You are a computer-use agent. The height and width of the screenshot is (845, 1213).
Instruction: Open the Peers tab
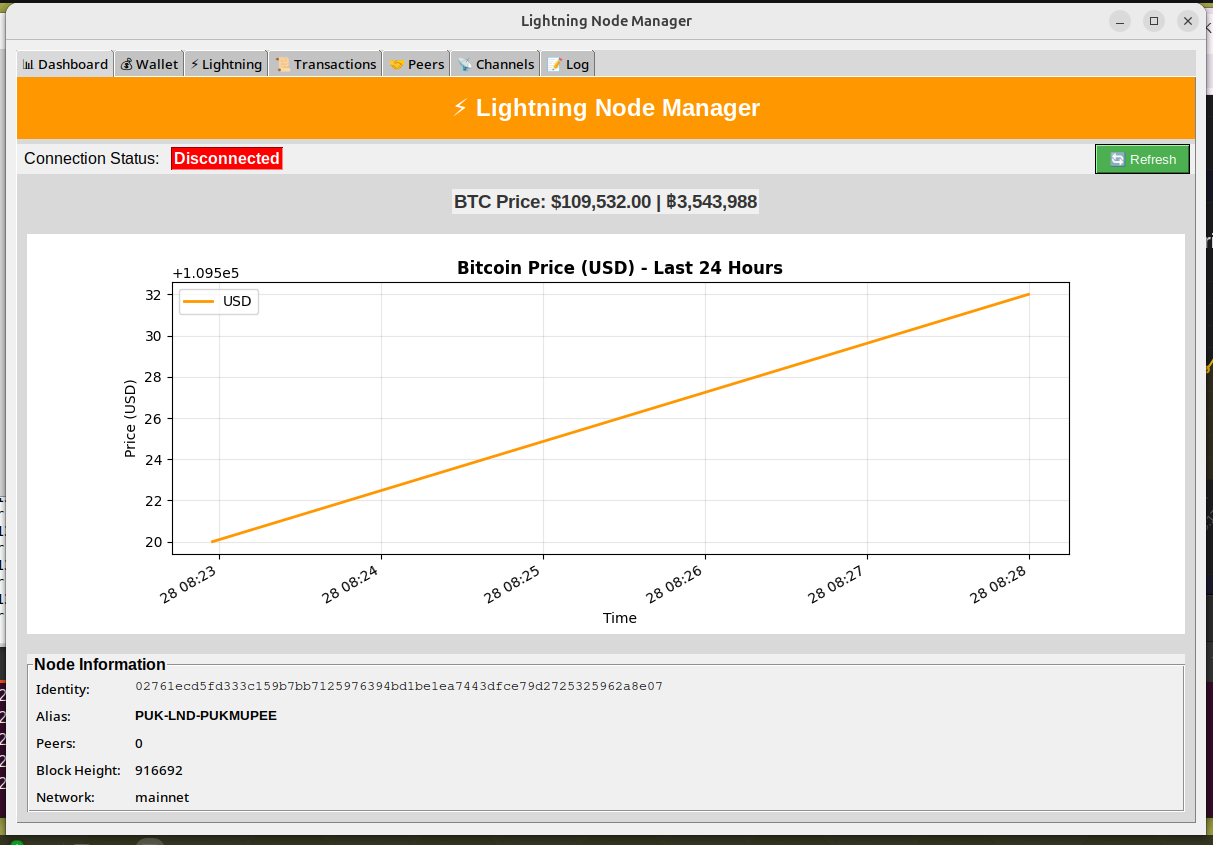click(x=416, y=64)
